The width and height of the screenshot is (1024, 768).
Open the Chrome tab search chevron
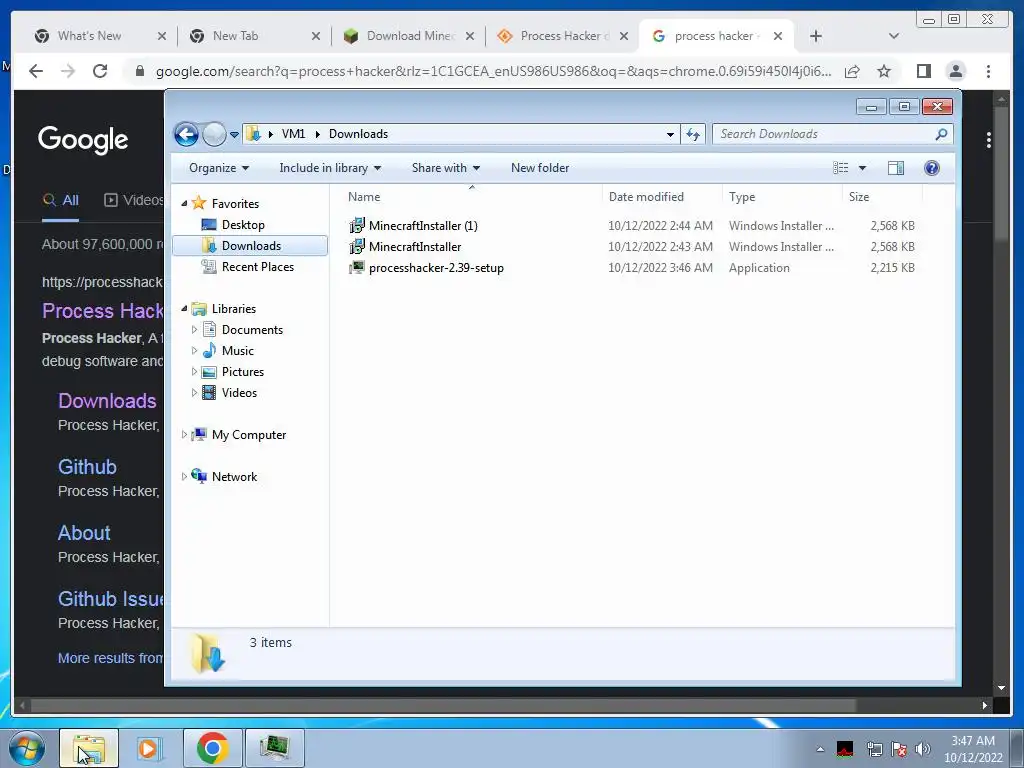894,36
